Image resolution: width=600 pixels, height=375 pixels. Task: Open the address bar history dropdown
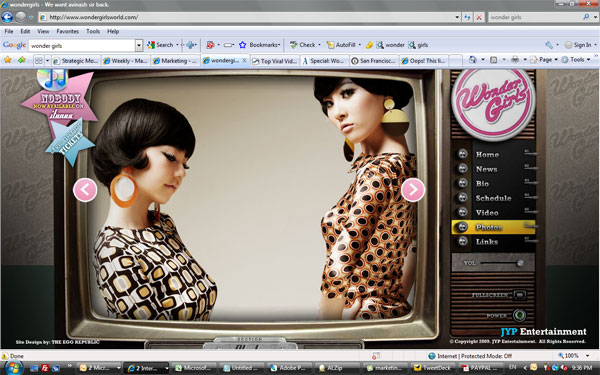457,17
